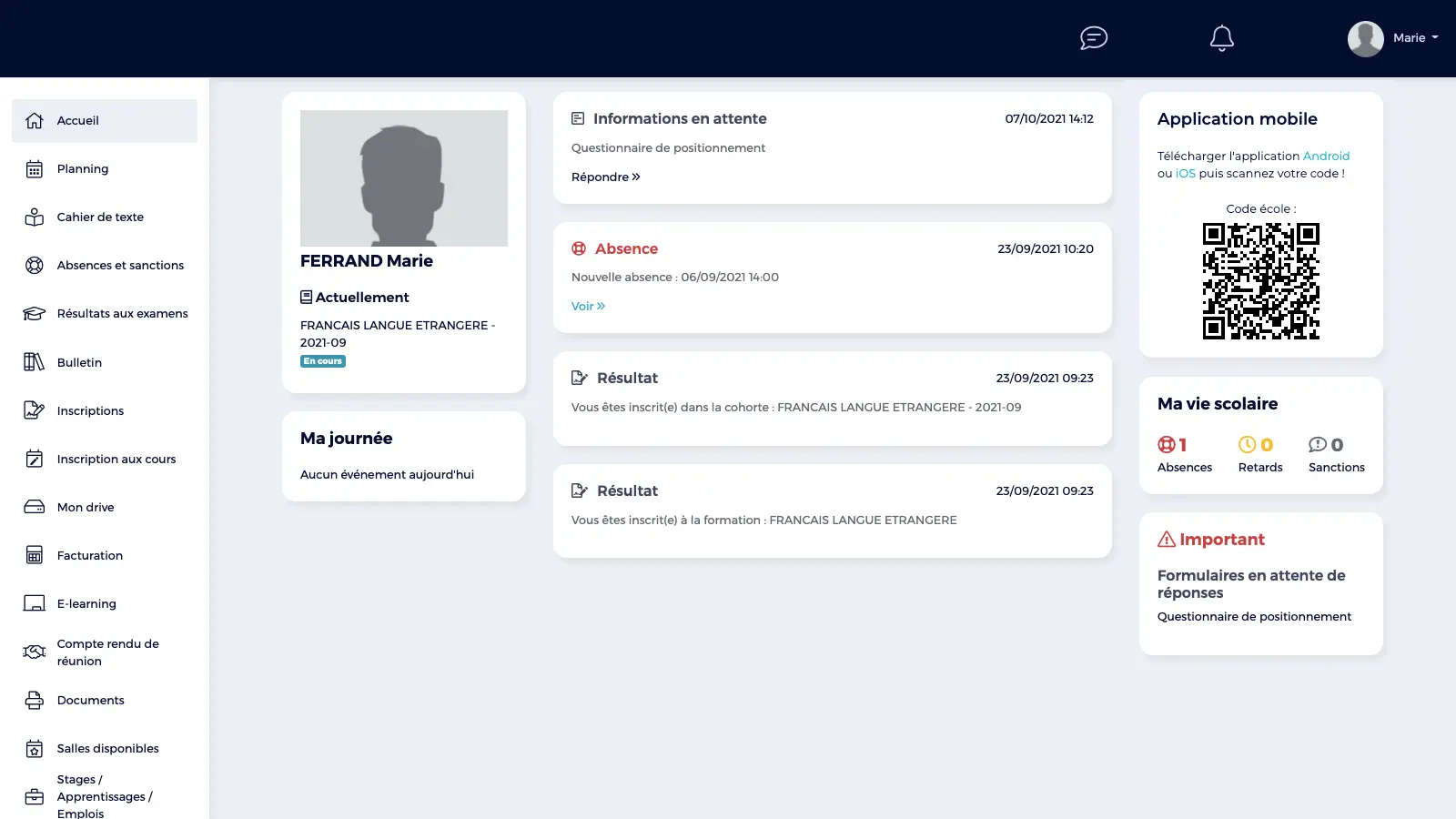Go to Accueil in the sidebar
This screenshot has width=1456, height=819.
[78, 121]
